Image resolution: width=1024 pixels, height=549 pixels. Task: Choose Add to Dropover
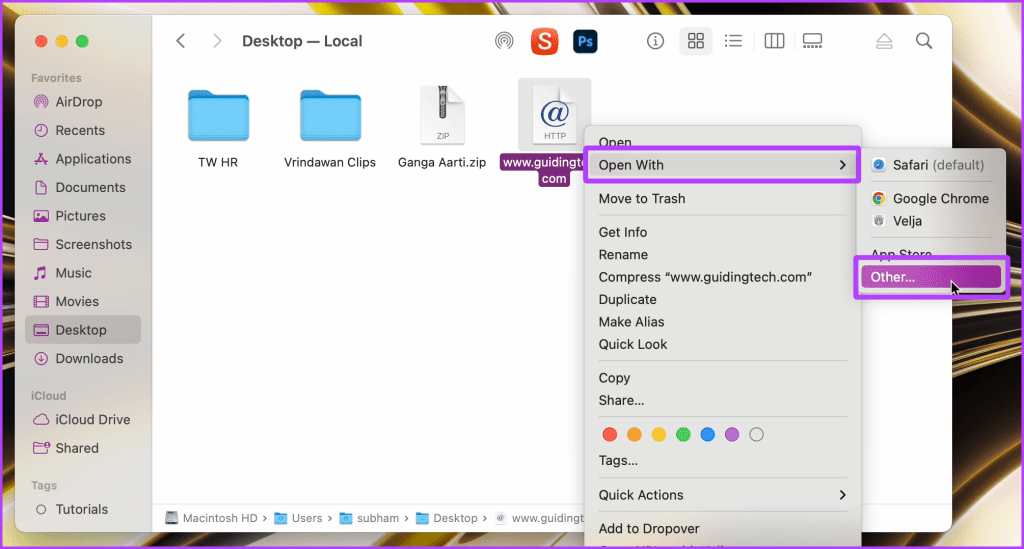pos(722,529)
